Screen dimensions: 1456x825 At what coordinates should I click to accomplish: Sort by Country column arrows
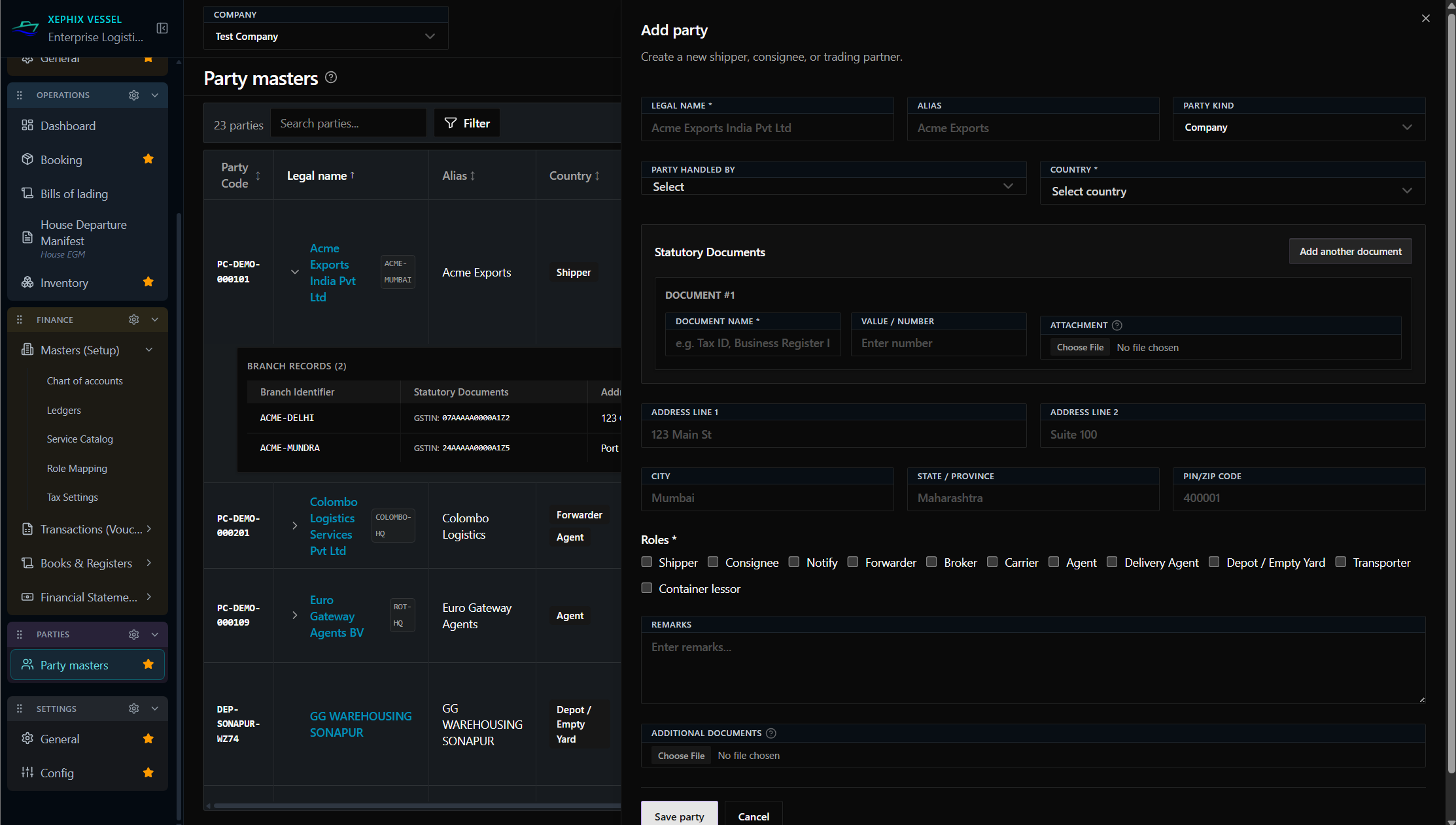[597, 175]
